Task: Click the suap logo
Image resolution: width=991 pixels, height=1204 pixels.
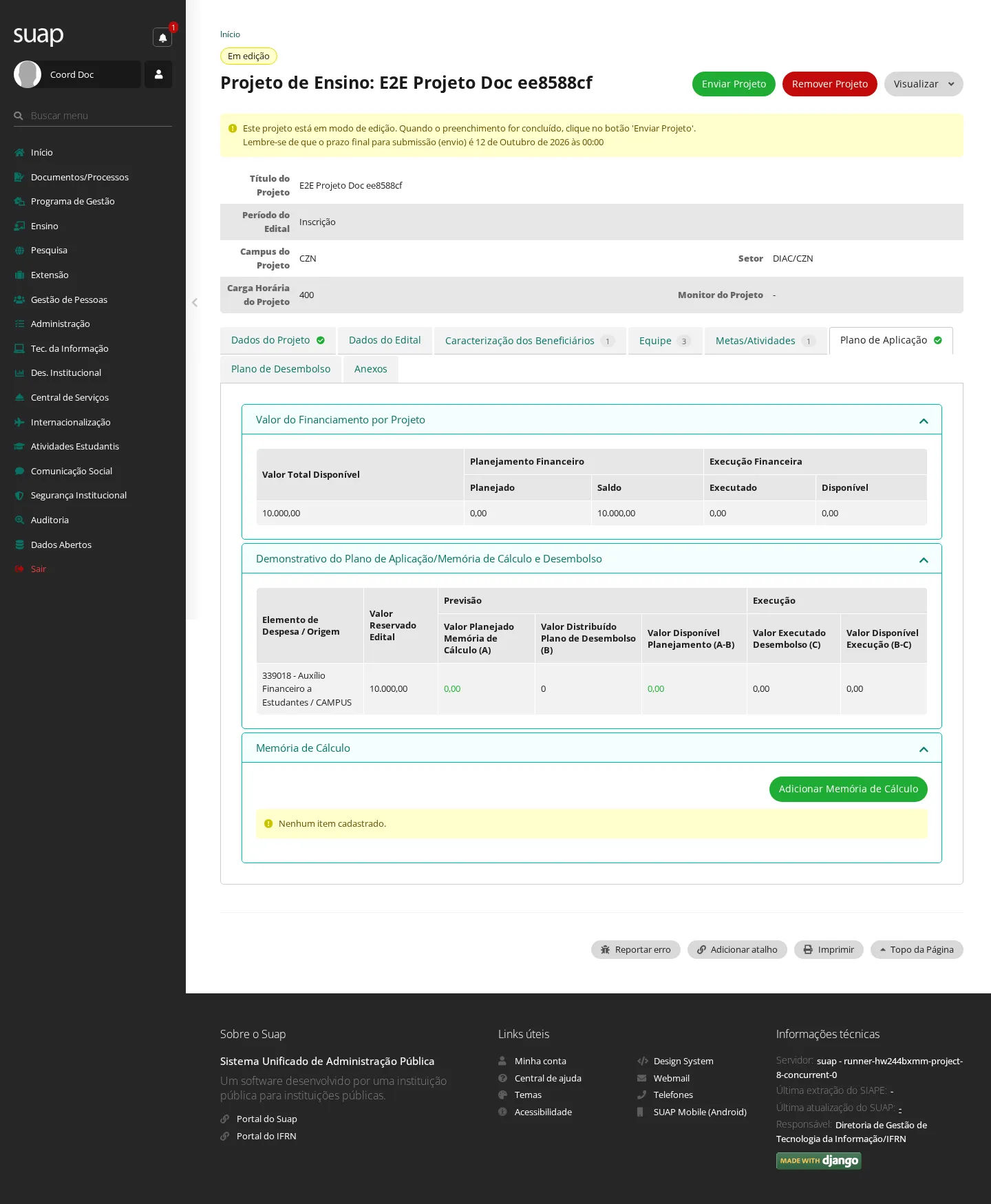Action: (x=39, y=35)
